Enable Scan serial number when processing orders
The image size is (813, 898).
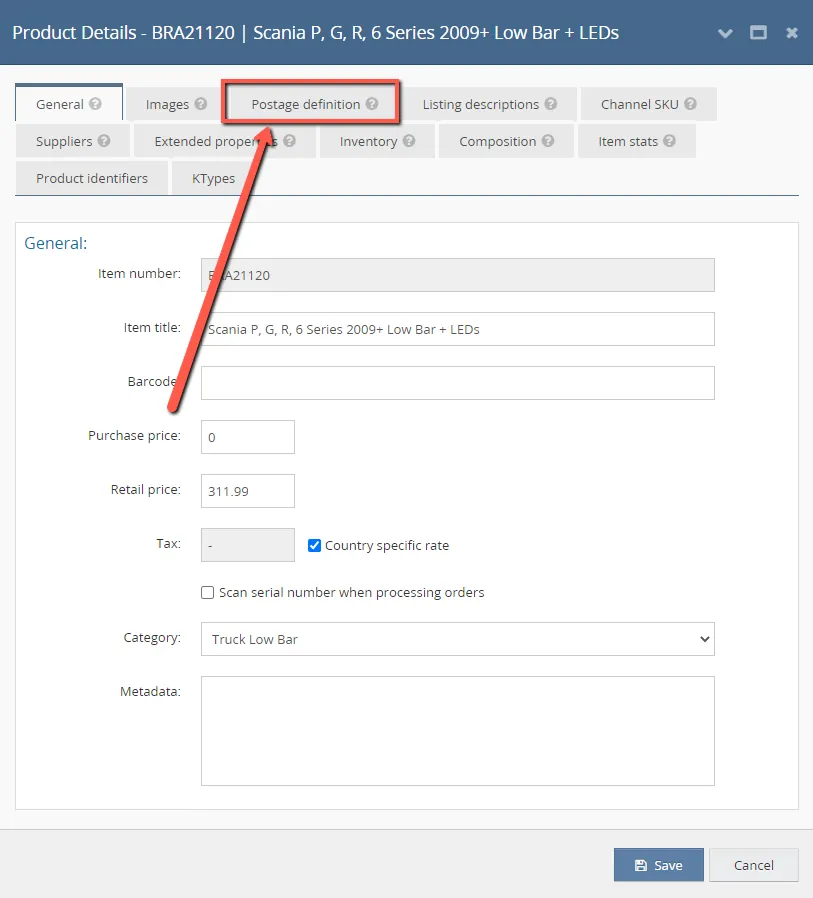207,592
